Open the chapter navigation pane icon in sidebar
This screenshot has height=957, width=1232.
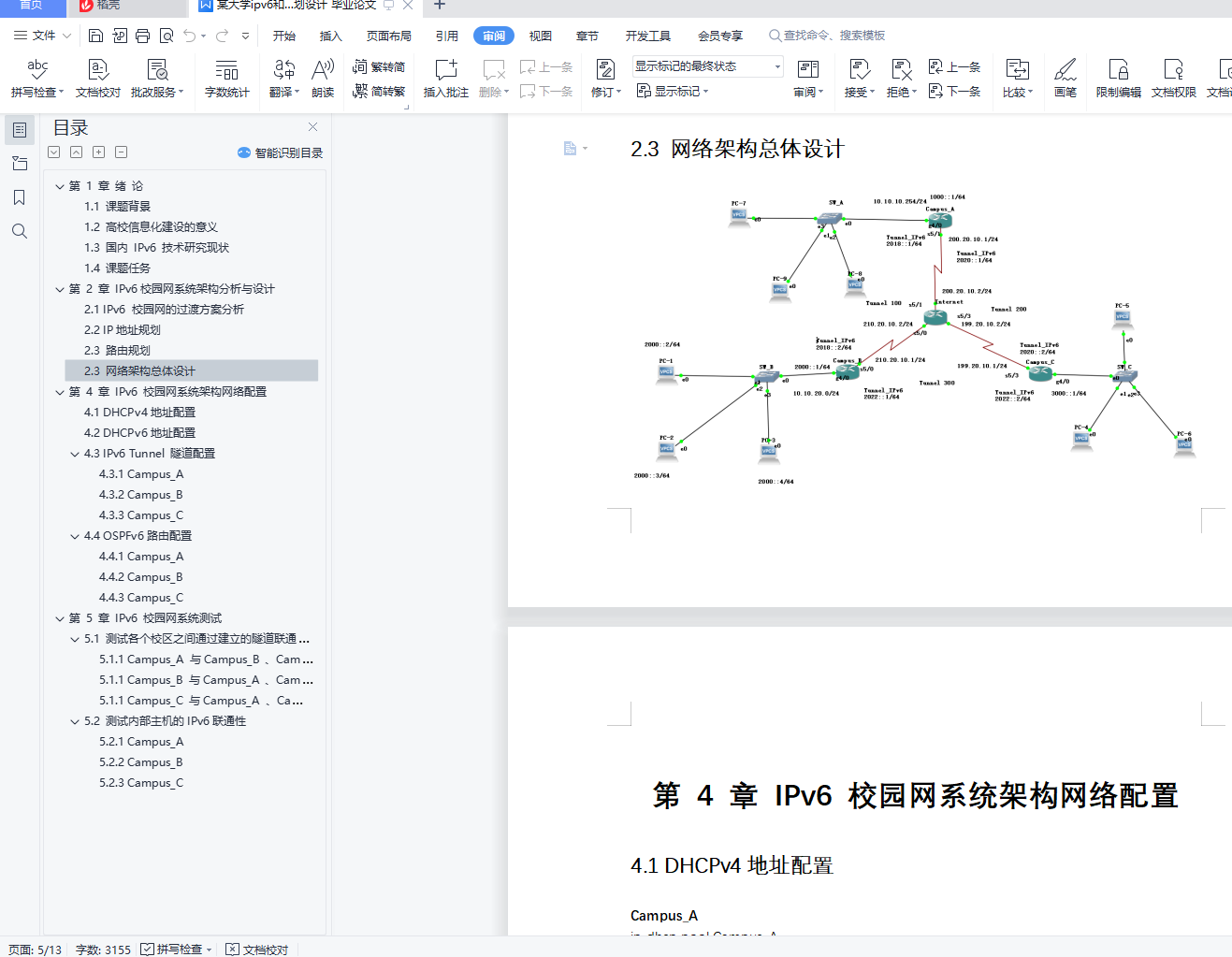click(20, 164)
